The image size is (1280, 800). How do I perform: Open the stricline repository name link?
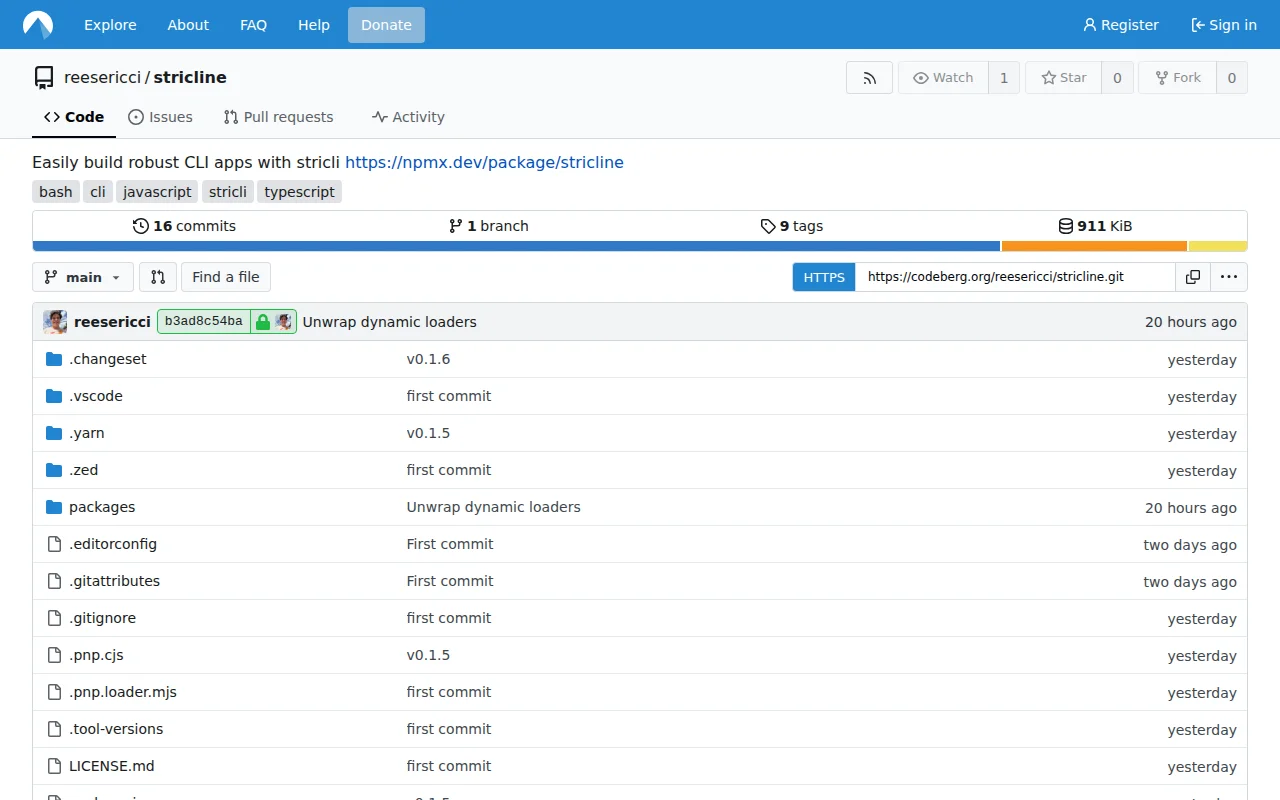pos(190,78)
